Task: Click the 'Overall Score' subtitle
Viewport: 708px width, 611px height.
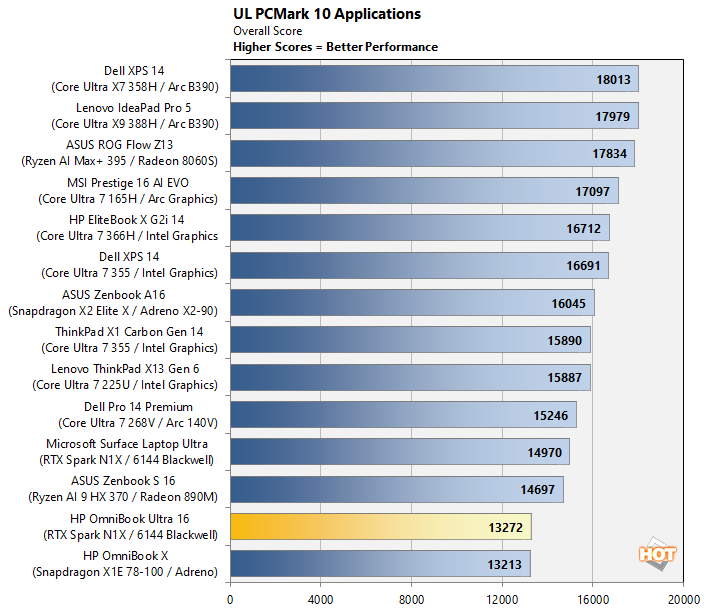Action: [268, 31]
